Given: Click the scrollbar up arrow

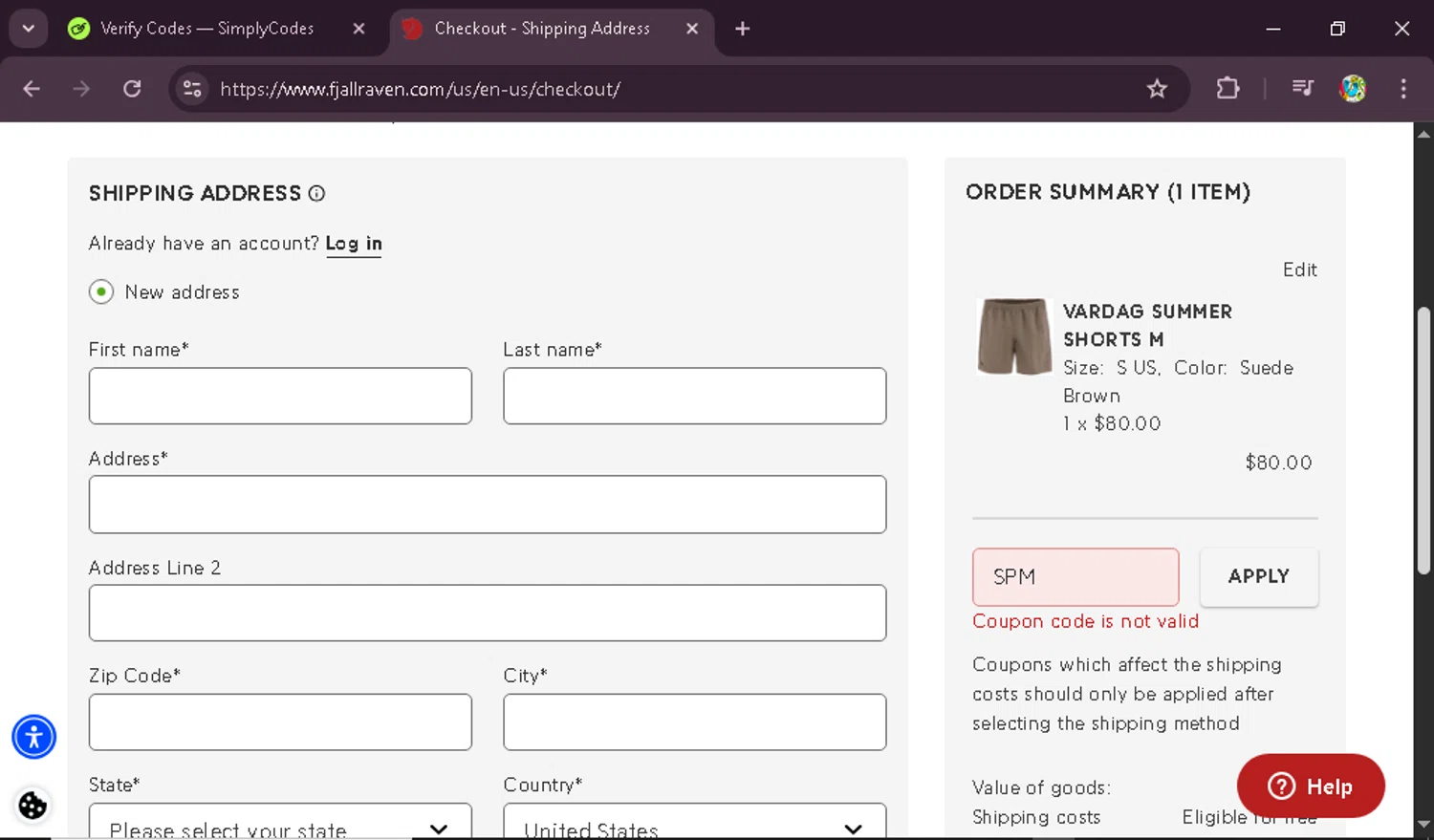Looking at the screenshot, I should pyautogui.click(x=1423, y=133).
